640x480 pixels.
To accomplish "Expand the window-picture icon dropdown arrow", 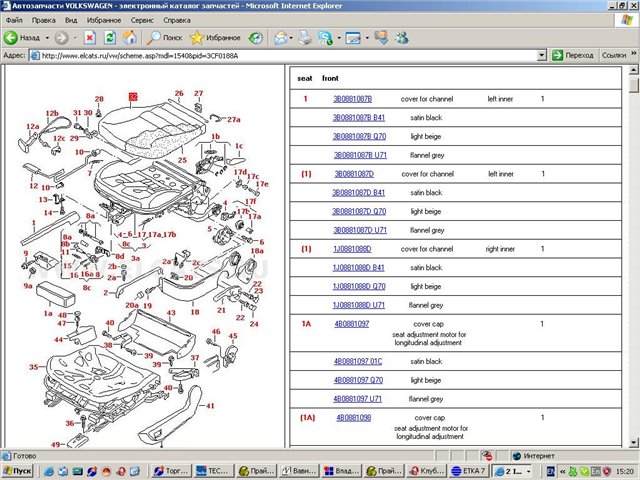I will [x=367, y=38].
